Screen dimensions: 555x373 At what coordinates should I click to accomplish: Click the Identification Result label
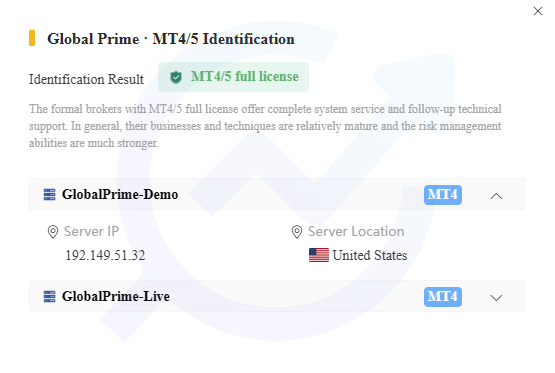click(x=86, y=79)
